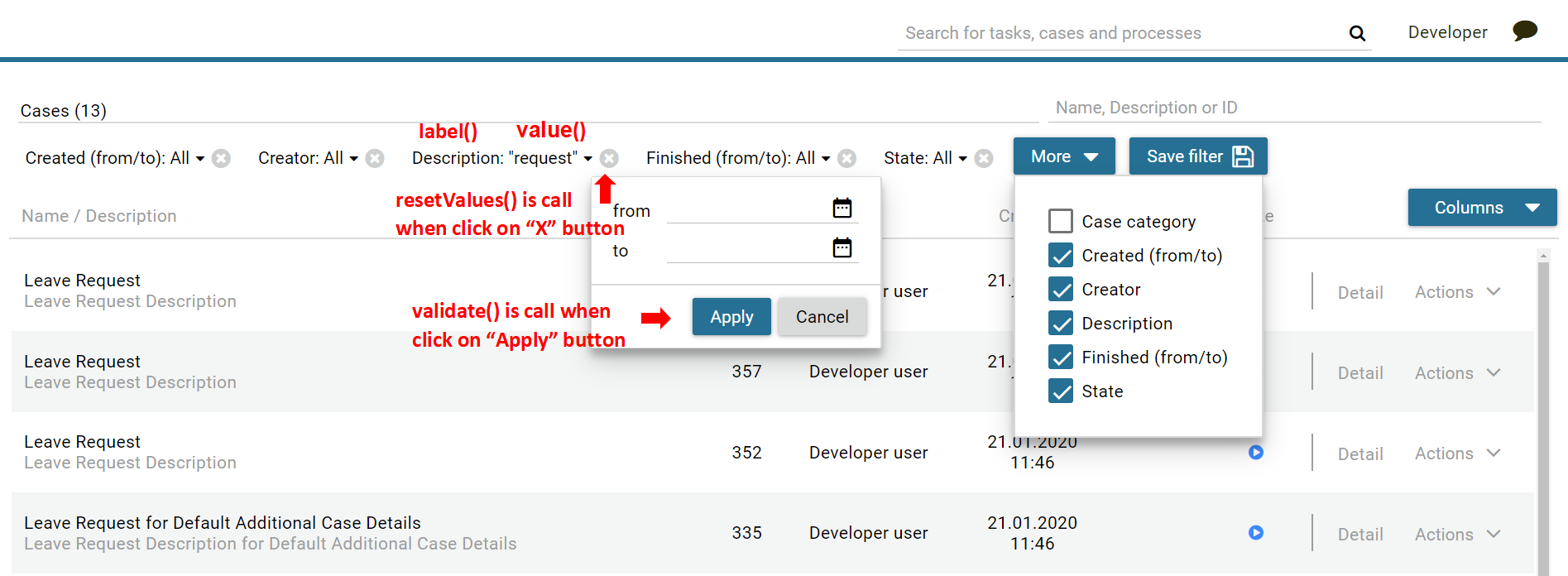1568x576 pixels.
Task: Uncheck the Finished (from/to) checkbox
Action: tap(1060, 358)
